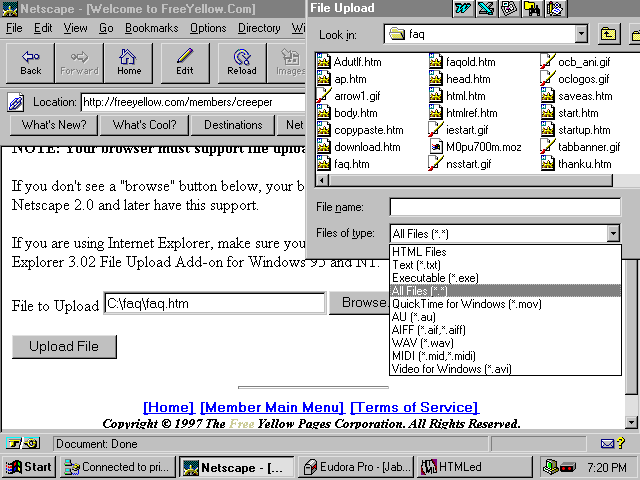Click the third icon in Office shortcut bar
This screenshot has height=480, width=640.
(509, 9)
